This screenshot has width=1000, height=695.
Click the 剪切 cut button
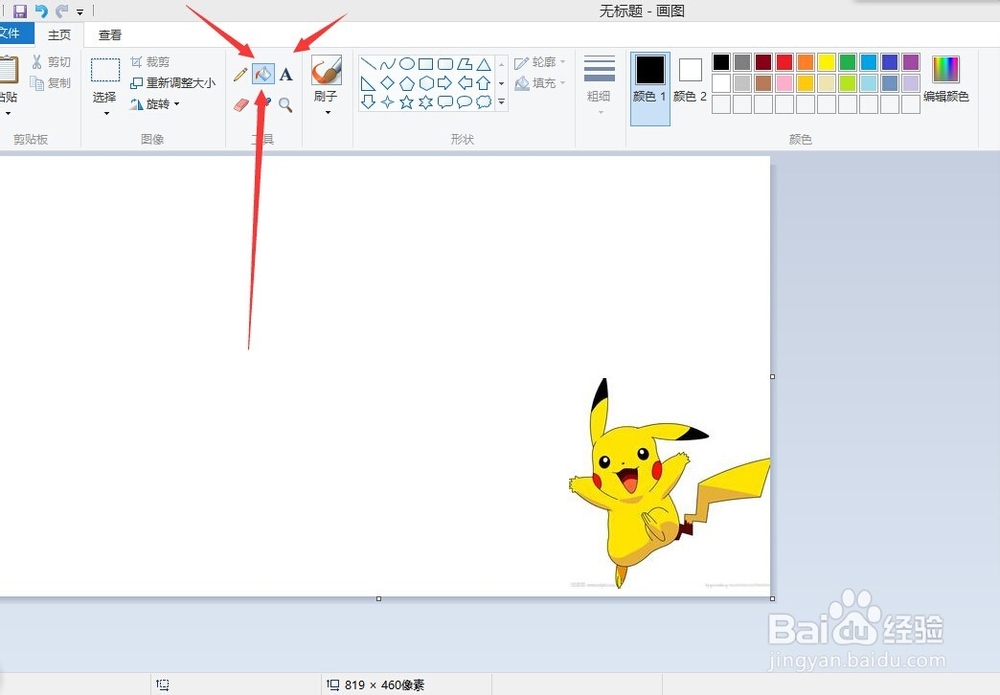[x=51, y=62]
